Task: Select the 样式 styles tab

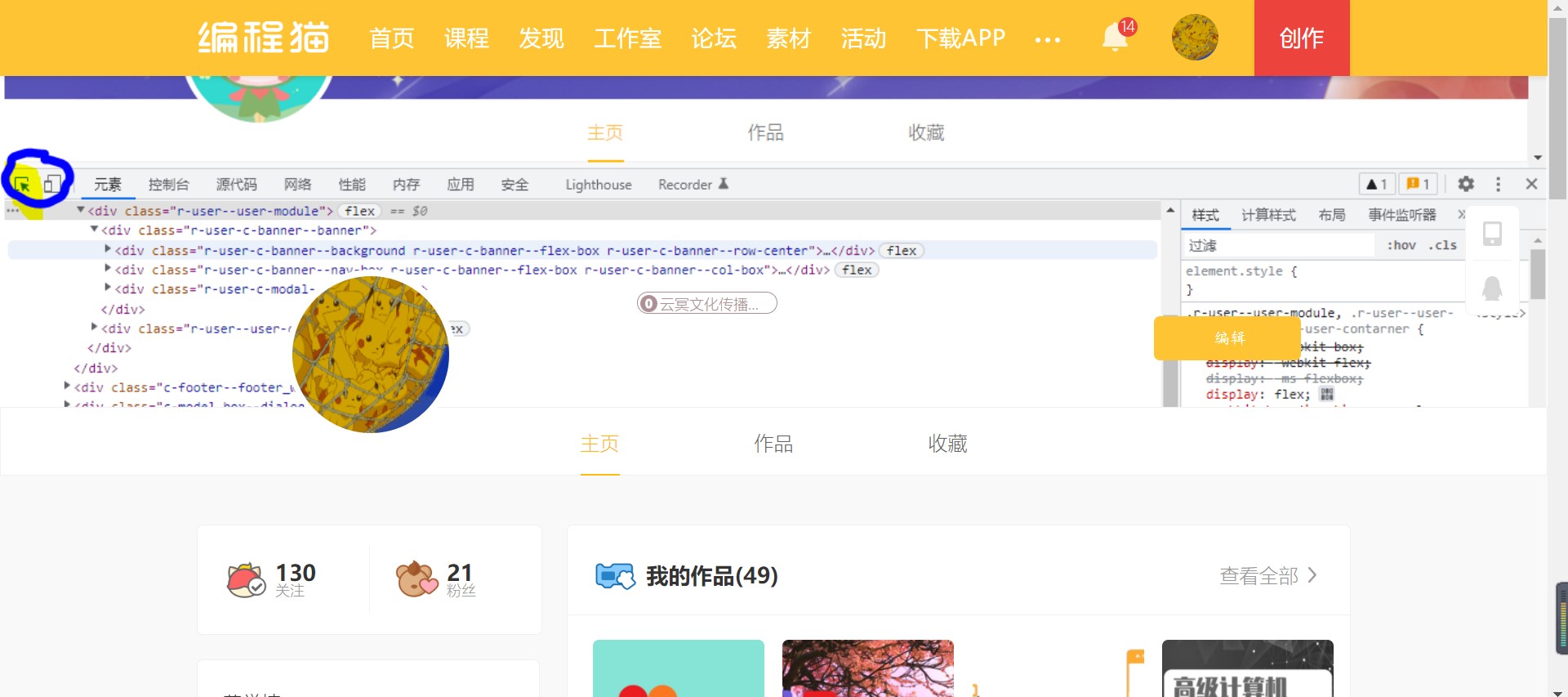Action: [x=1205, y=215]
